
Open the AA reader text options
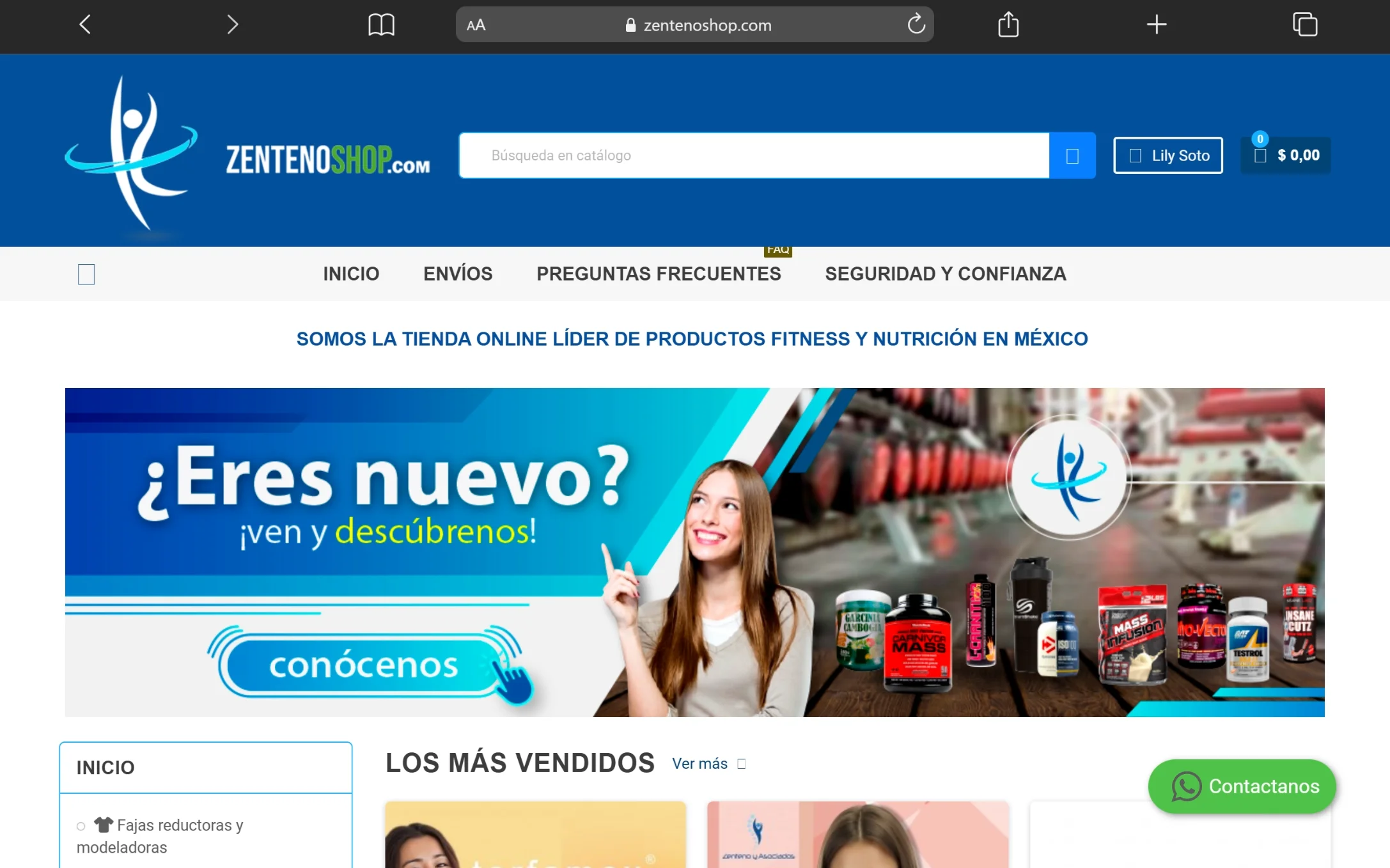click(476, 25)
